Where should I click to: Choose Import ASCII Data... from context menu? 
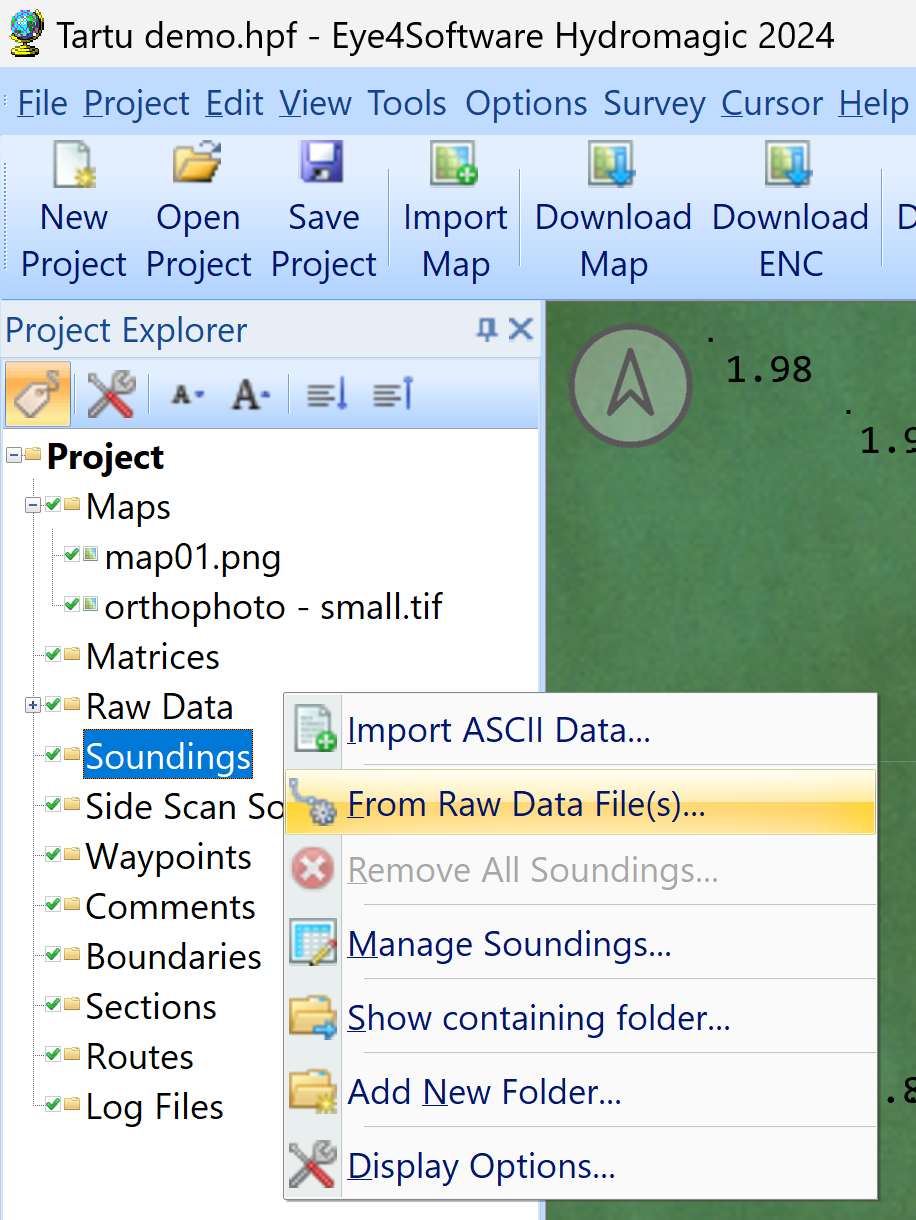581,730
